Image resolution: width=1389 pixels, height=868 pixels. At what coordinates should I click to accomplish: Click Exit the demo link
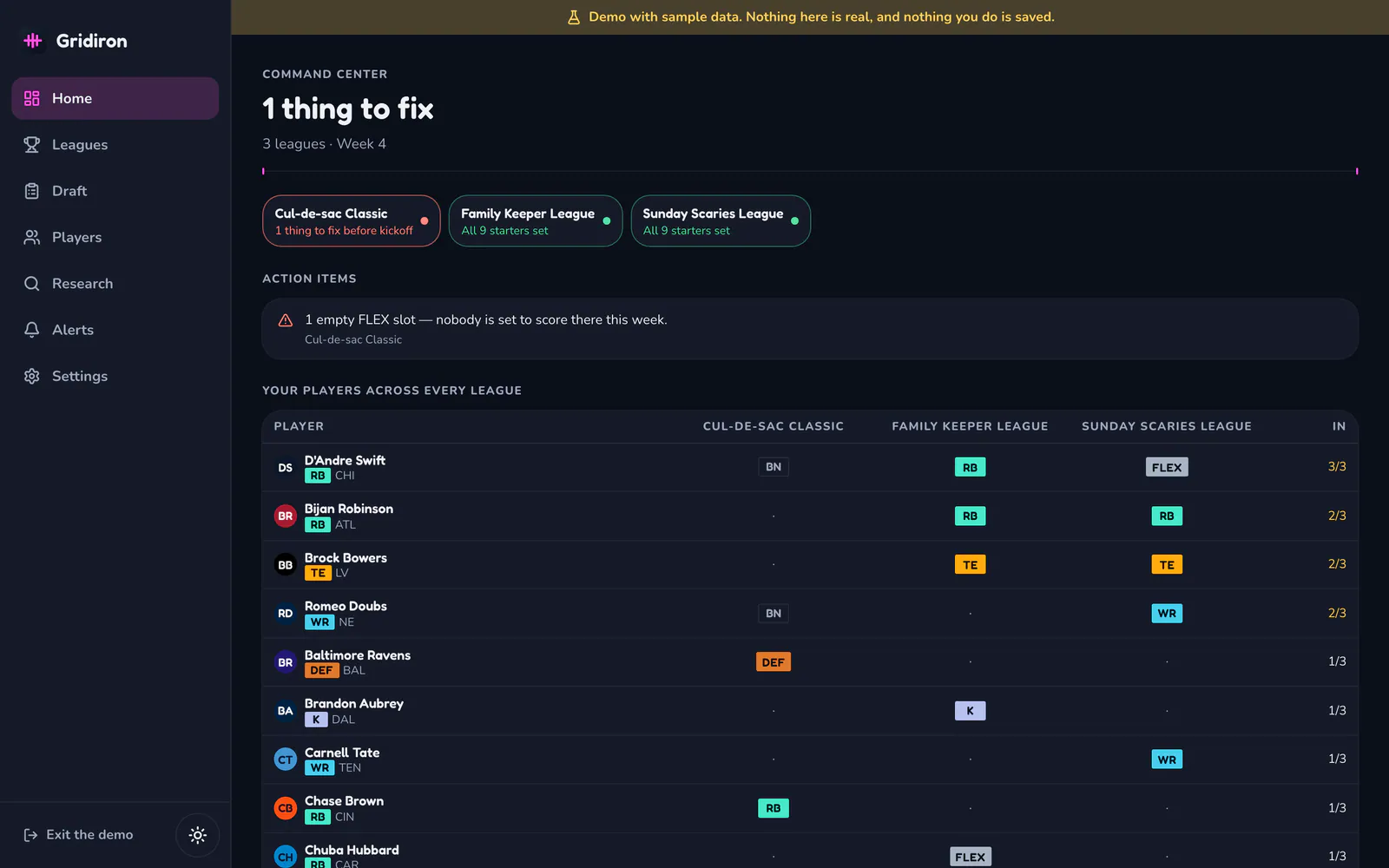coord(79,835)
